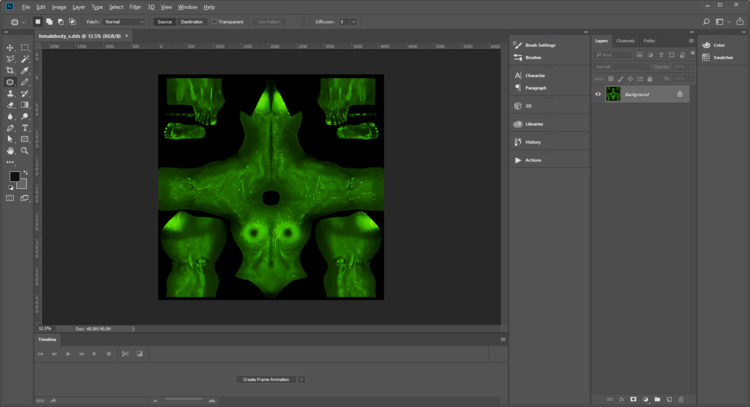Toggle Quick Mask mode
Screen dimensions: 750x407
click(10, 198)
